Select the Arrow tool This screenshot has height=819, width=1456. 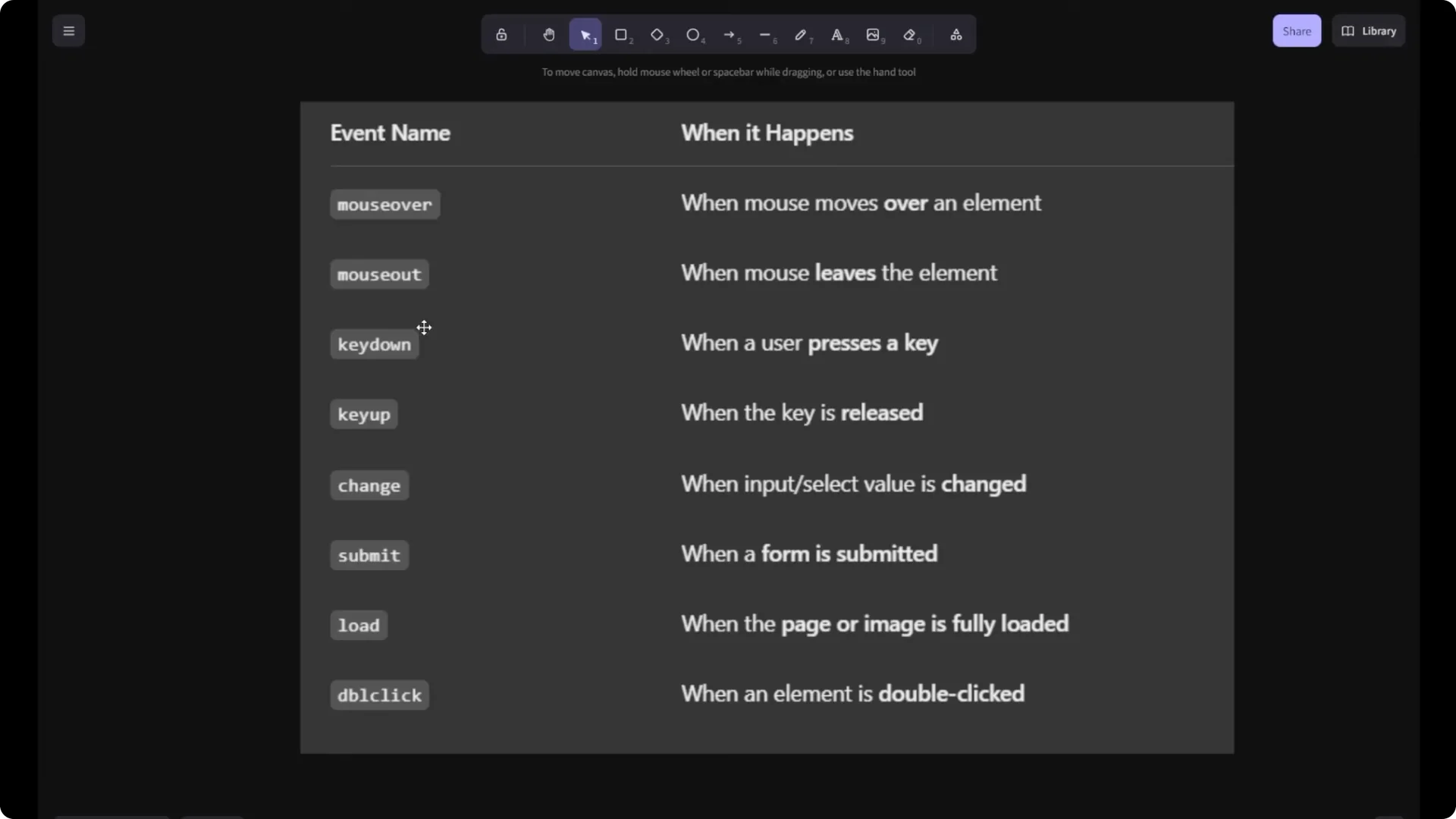point(730,34)
